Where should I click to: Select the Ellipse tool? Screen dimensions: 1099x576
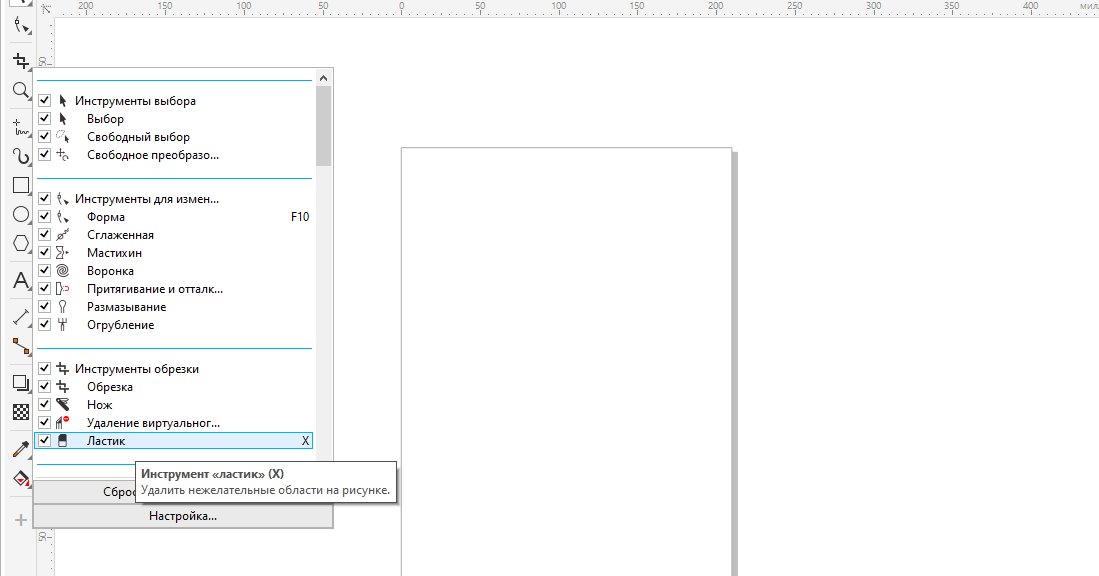[x=21, y=214]
